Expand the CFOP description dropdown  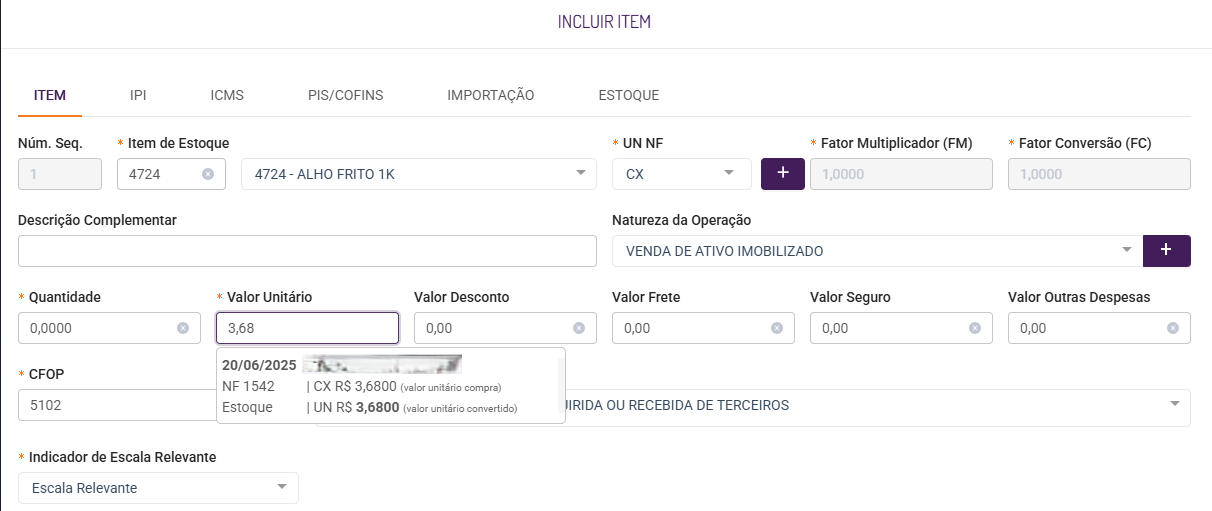tap(1173, 405)
